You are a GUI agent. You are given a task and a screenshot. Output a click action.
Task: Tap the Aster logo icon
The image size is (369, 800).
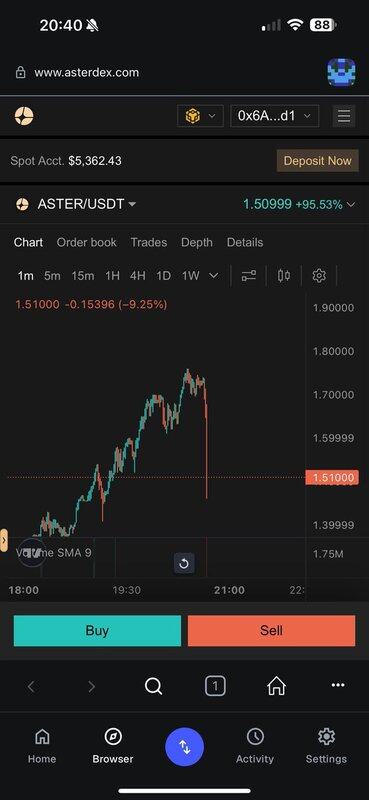point(24,116)
